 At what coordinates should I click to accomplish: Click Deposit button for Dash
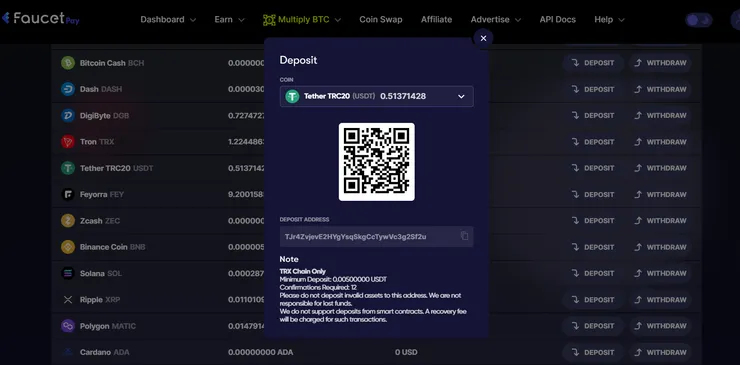click(x=593, y=89)
